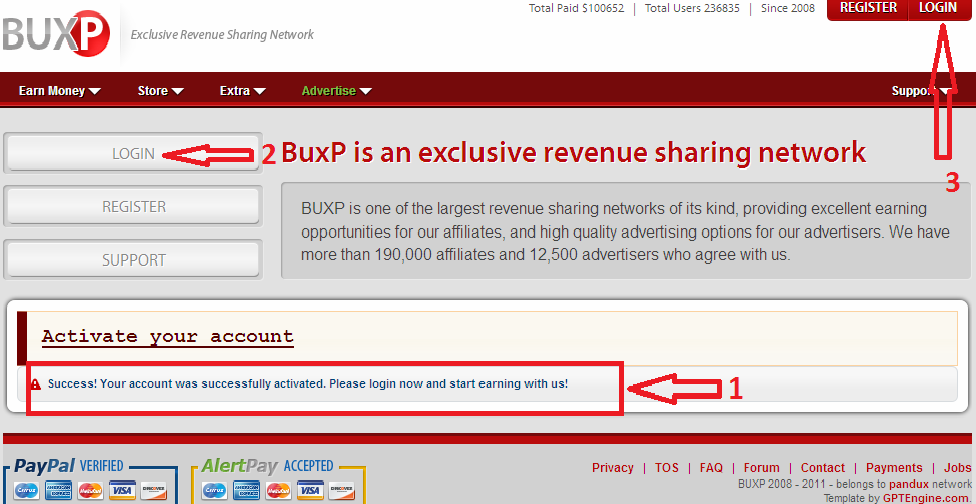Click the grey REGISTER sidebar button
The image size is (976, 504).
[x=133, y=207]
